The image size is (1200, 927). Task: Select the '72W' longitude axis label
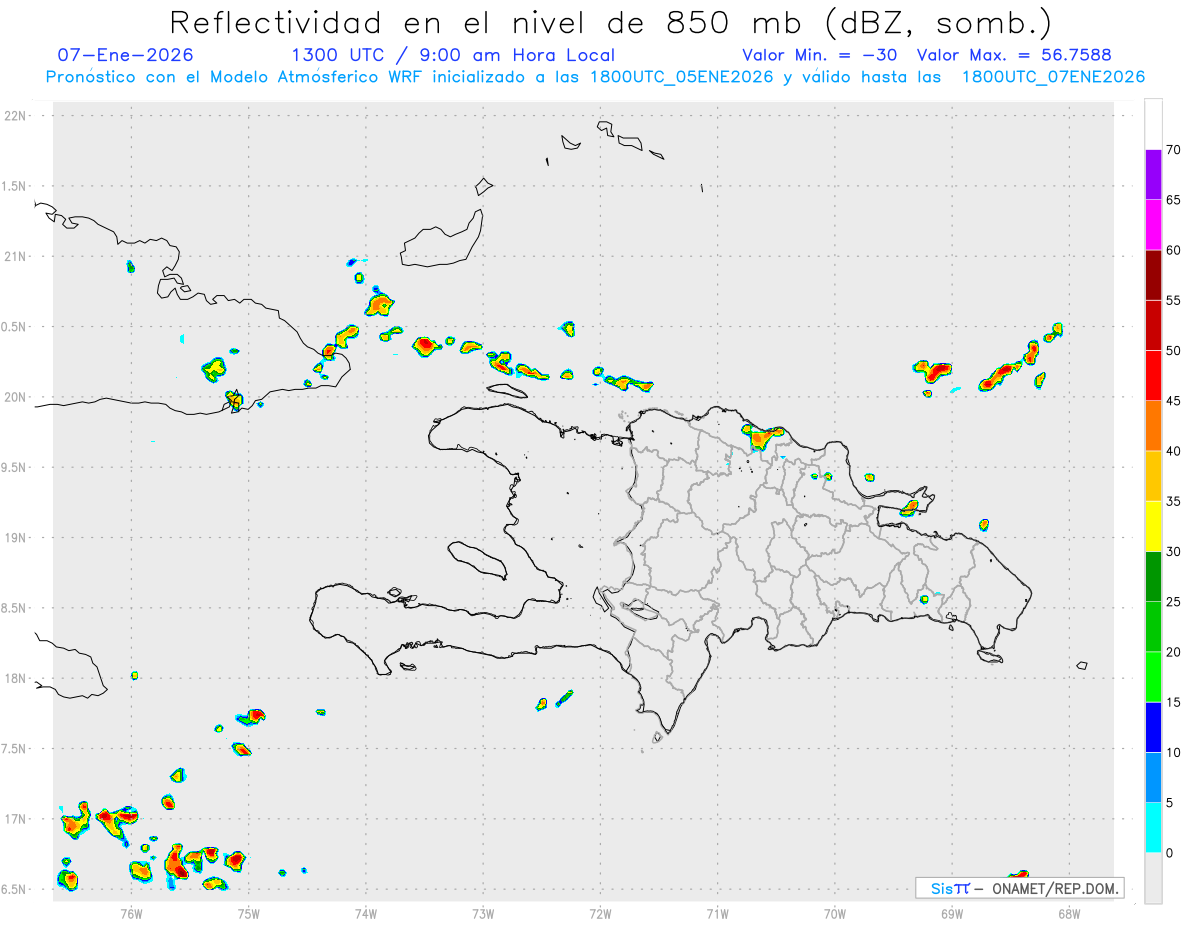point(600,913)
